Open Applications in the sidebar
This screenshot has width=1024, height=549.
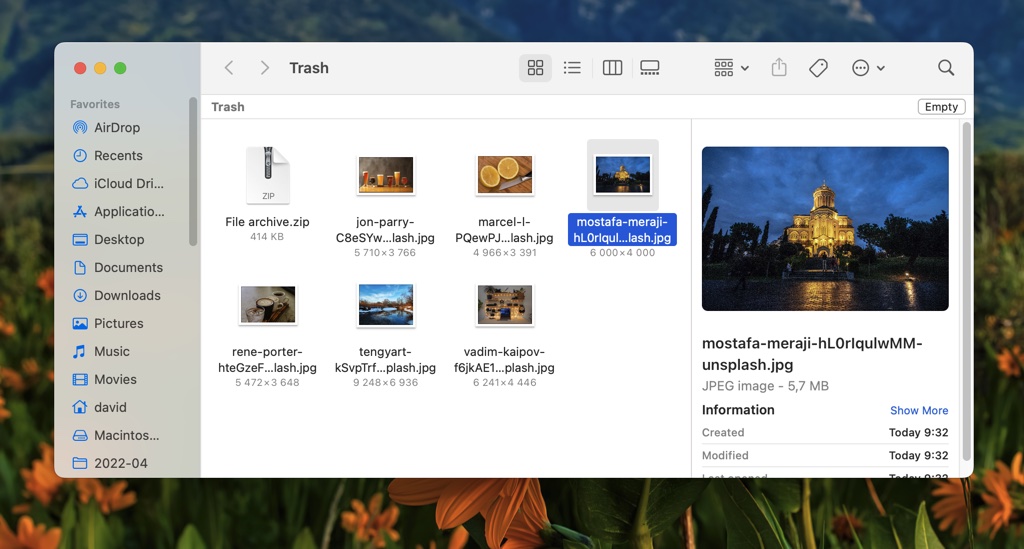click(x=129, y=212)
